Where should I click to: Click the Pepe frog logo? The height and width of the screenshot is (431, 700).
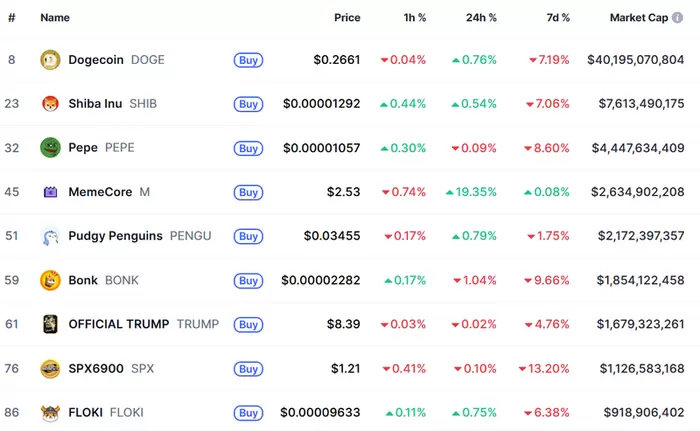(x=50, y=148)
